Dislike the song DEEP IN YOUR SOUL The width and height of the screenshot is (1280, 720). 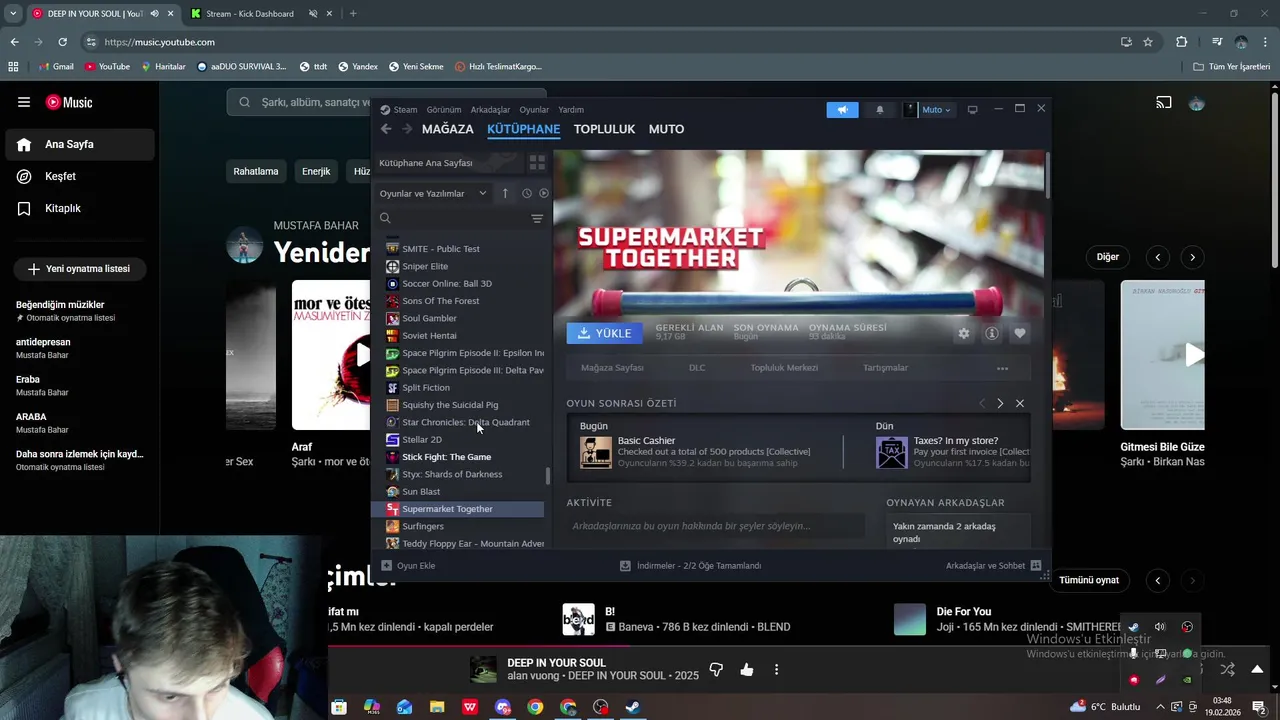pyautogui.click(x=716, y=670)
